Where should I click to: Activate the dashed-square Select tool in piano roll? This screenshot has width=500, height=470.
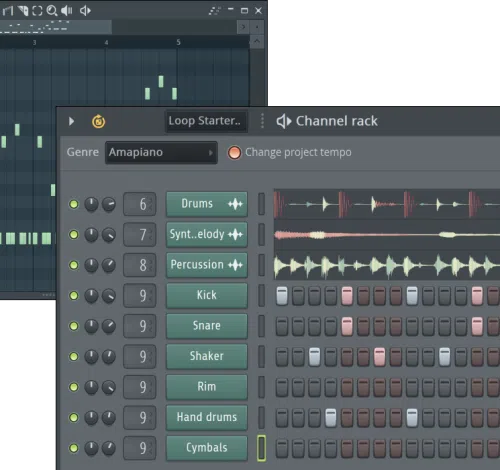(x=37, y=11)
